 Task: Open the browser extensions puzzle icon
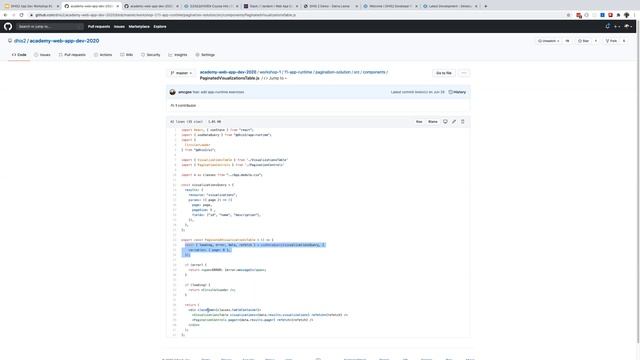coord(618,15)
